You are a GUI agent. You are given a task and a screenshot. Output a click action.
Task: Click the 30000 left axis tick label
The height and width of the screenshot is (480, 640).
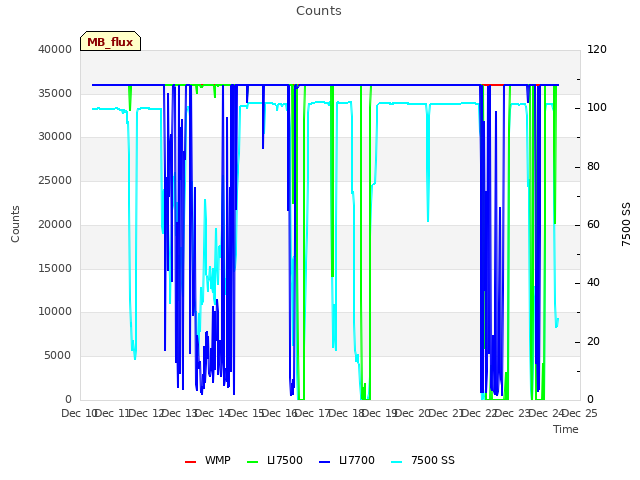pos(55,136)
